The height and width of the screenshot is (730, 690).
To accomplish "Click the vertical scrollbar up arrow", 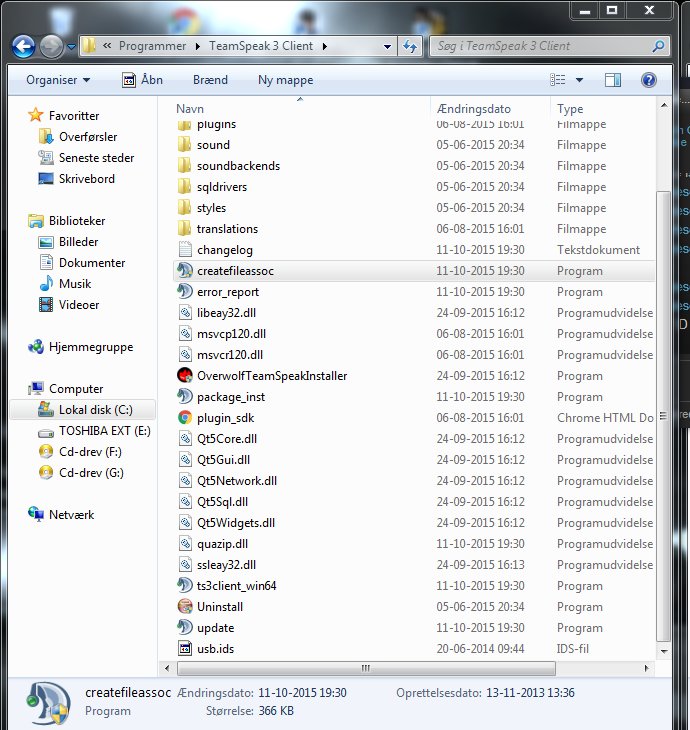I will coord(664,106).
